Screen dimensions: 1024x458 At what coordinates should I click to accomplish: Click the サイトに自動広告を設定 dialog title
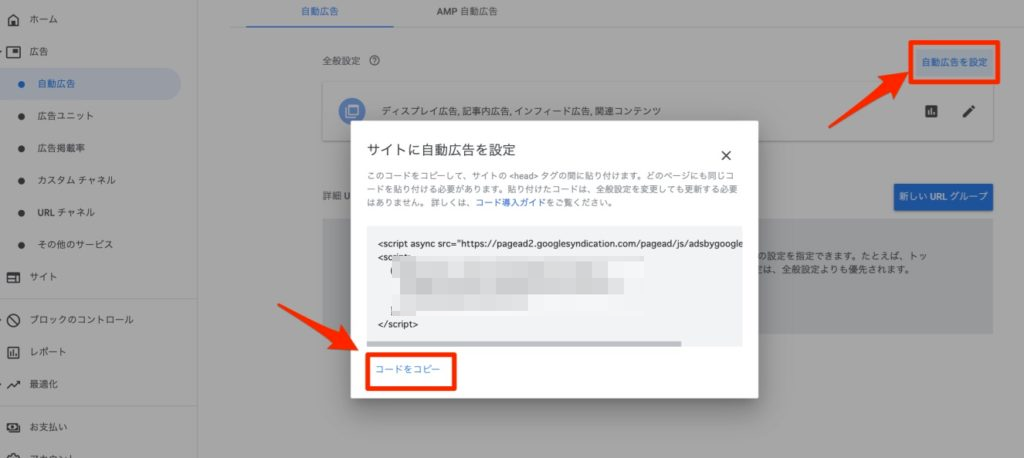tap(441, 150)
